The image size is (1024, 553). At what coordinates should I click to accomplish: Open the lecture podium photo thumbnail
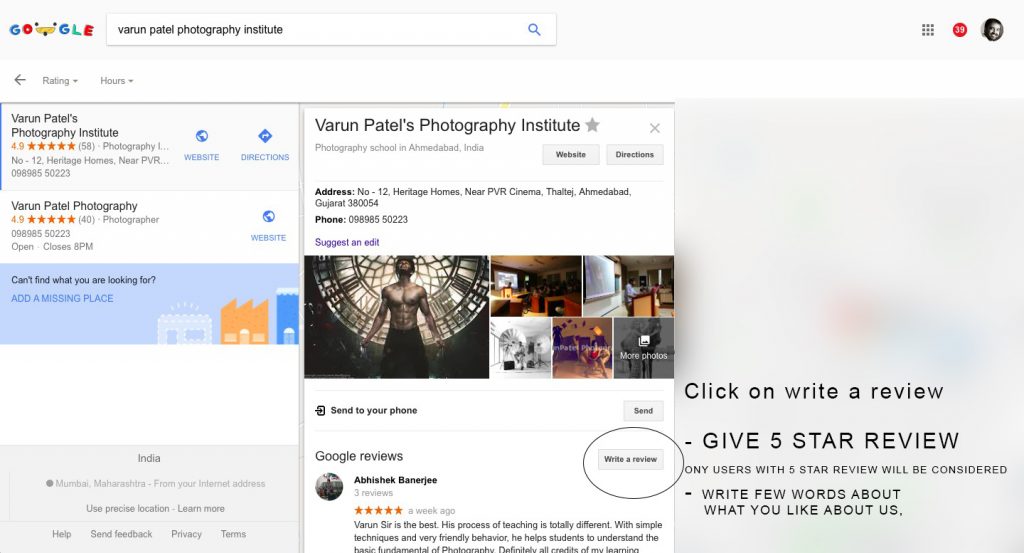click(x=628, y=286)
